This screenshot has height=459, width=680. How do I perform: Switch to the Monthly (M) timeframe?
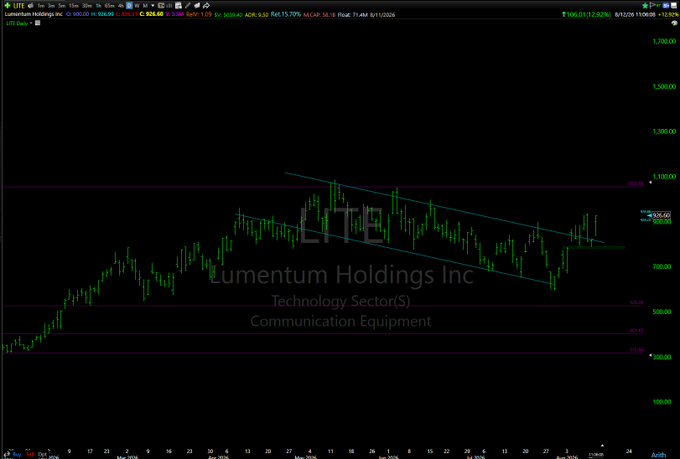point(145,6)
